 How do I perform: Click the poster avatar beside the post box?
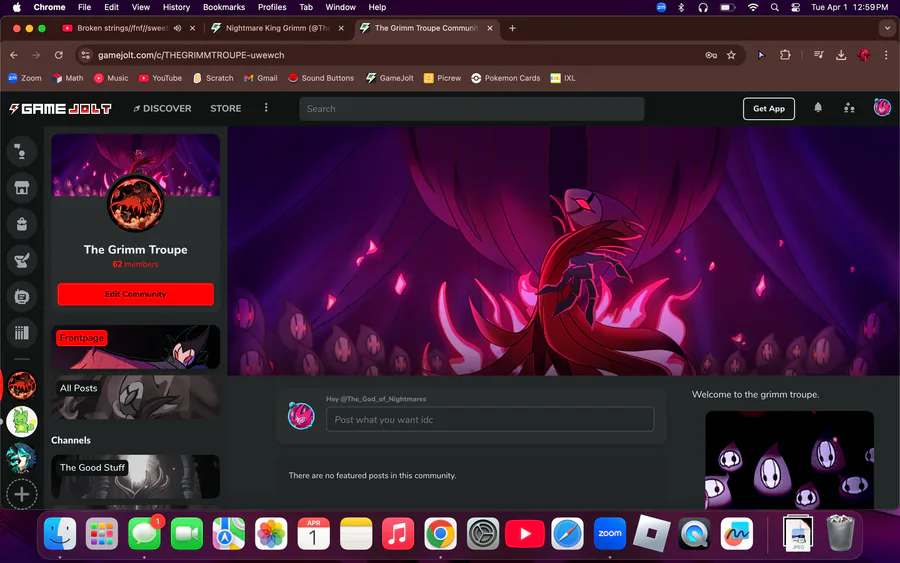(x=301, y=416)
